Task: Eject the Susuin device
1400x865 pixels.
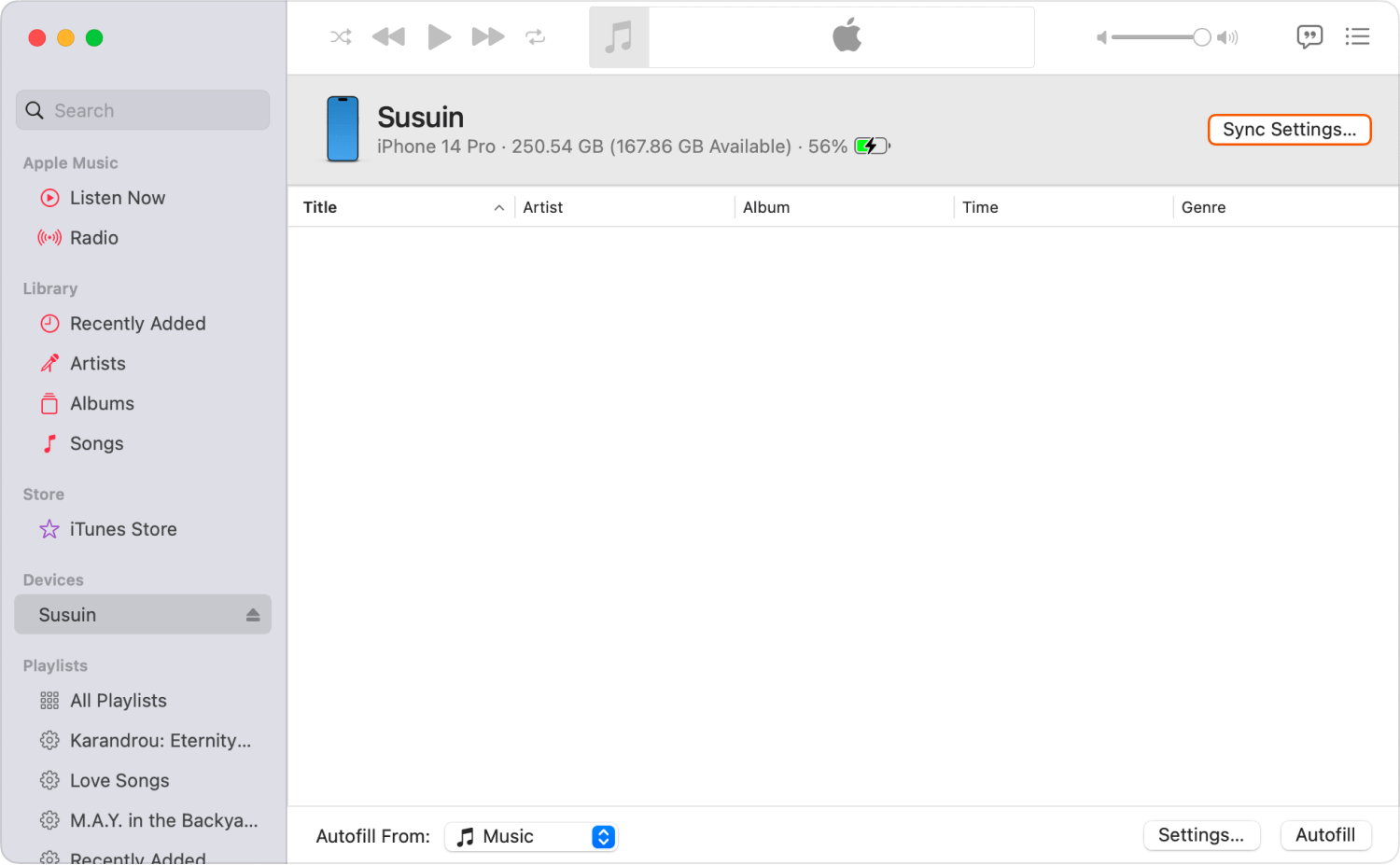Action: 253,615
